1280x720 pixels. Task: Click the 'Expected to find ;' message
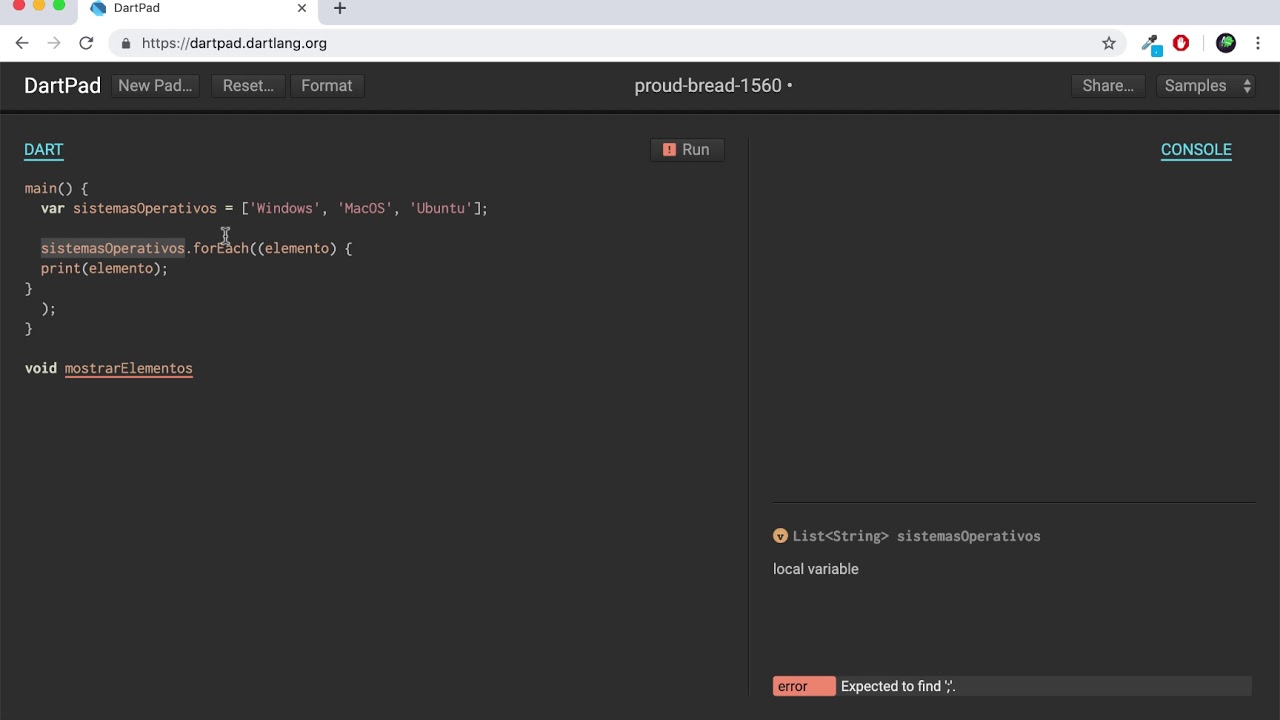point(898,686)
